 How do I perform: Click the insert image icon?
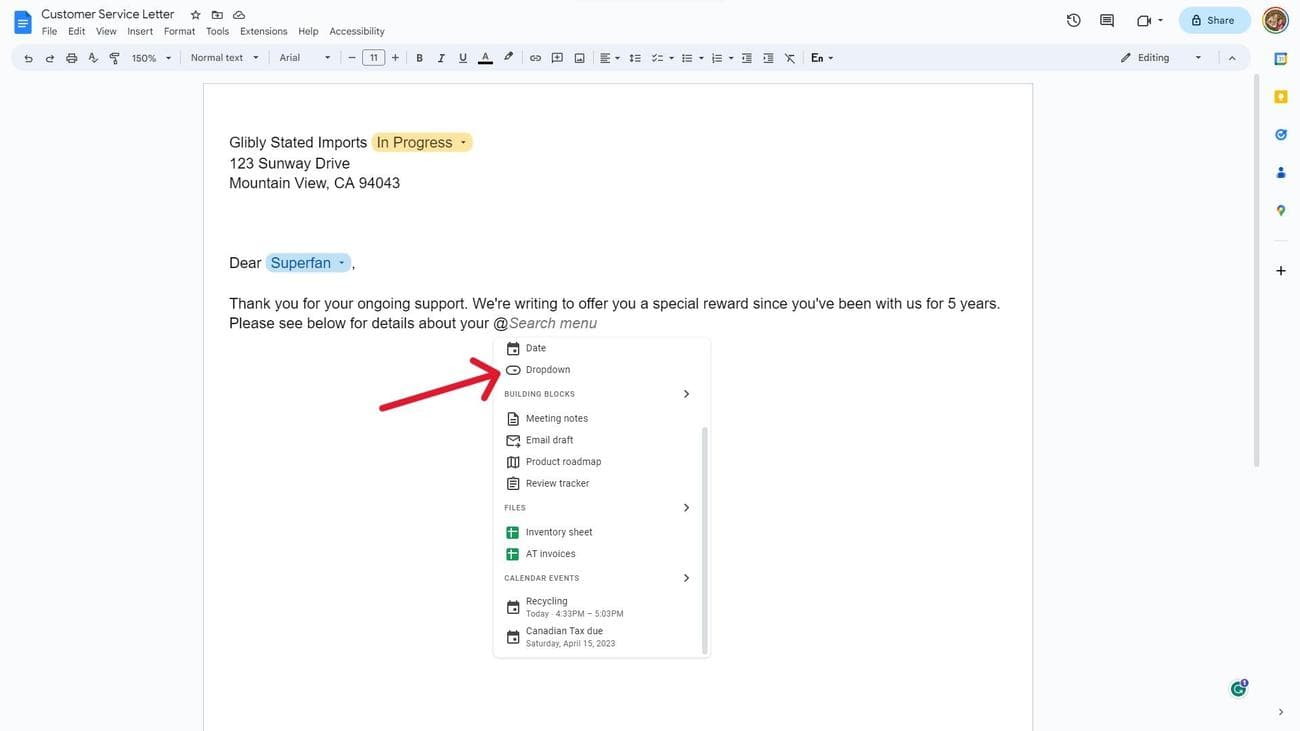click(x=579, y=58)
